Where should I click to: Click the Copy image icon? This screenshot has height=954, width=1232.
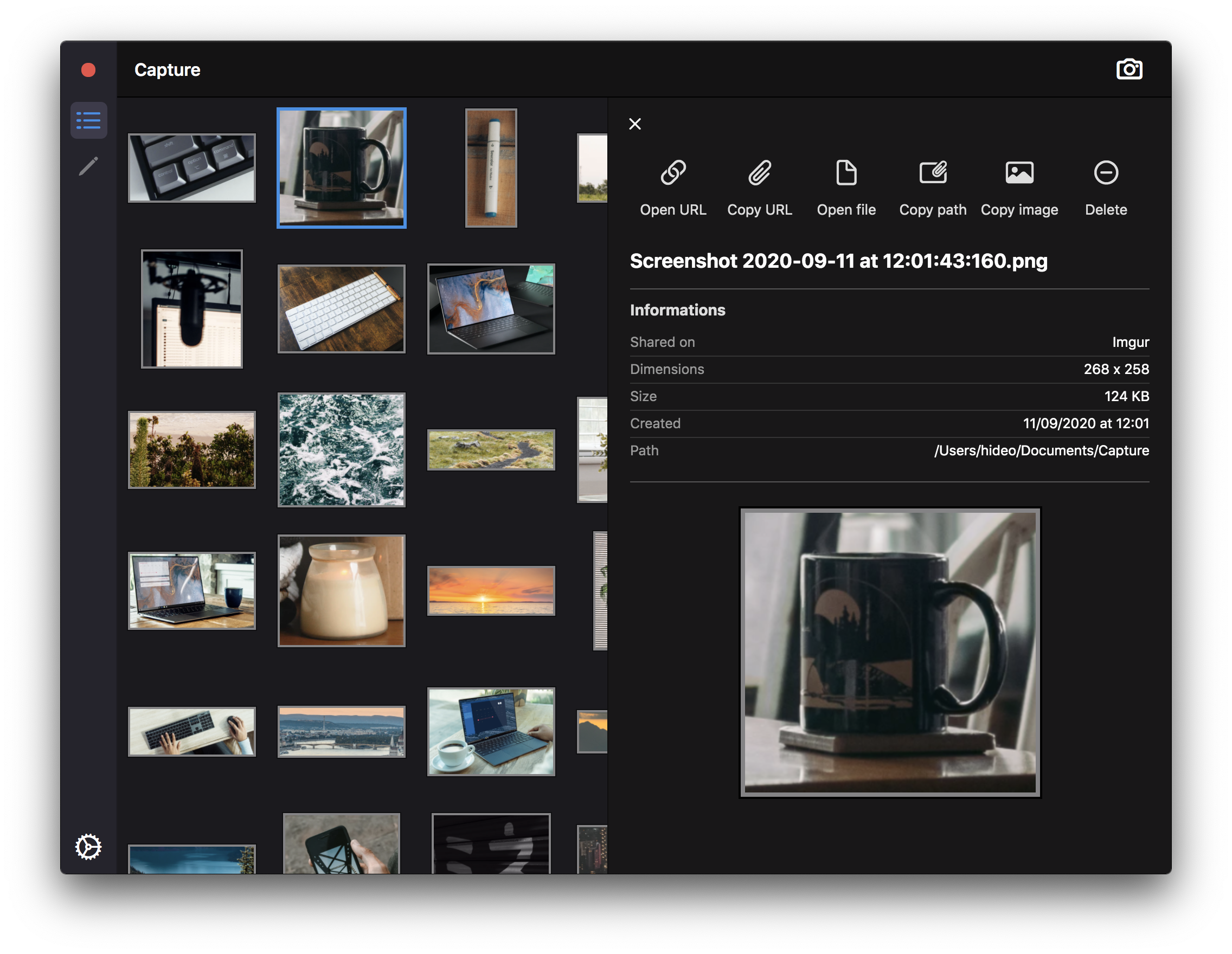[1019, 173]
